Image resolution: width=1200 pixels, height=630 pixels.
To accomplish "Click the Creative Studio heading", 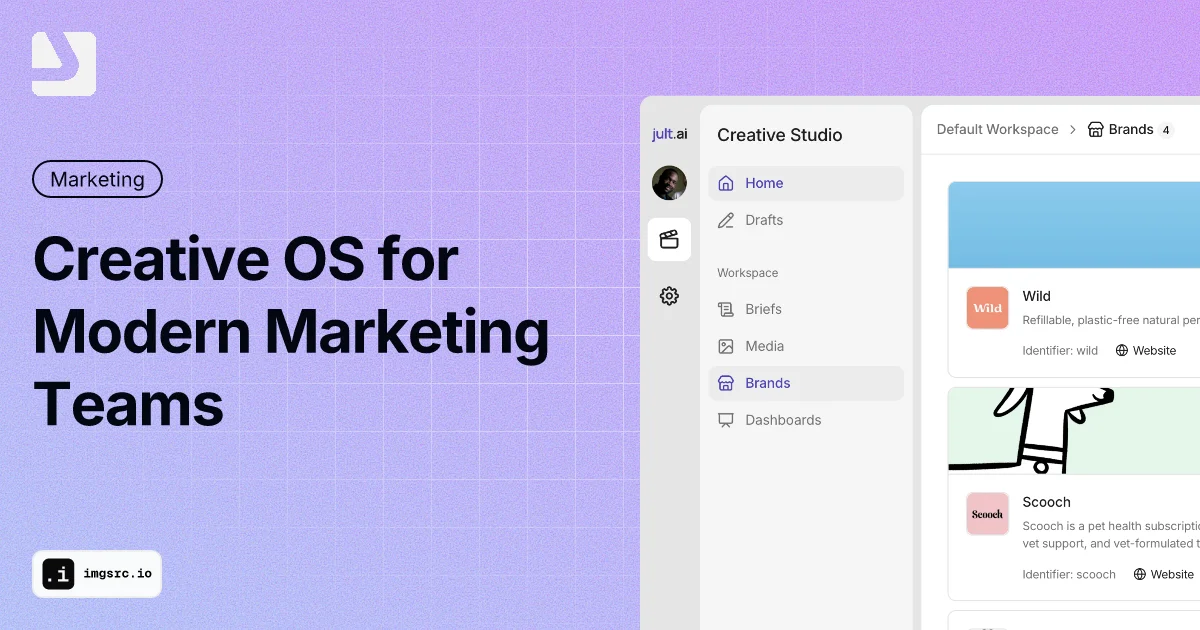I will coord(780,135).
